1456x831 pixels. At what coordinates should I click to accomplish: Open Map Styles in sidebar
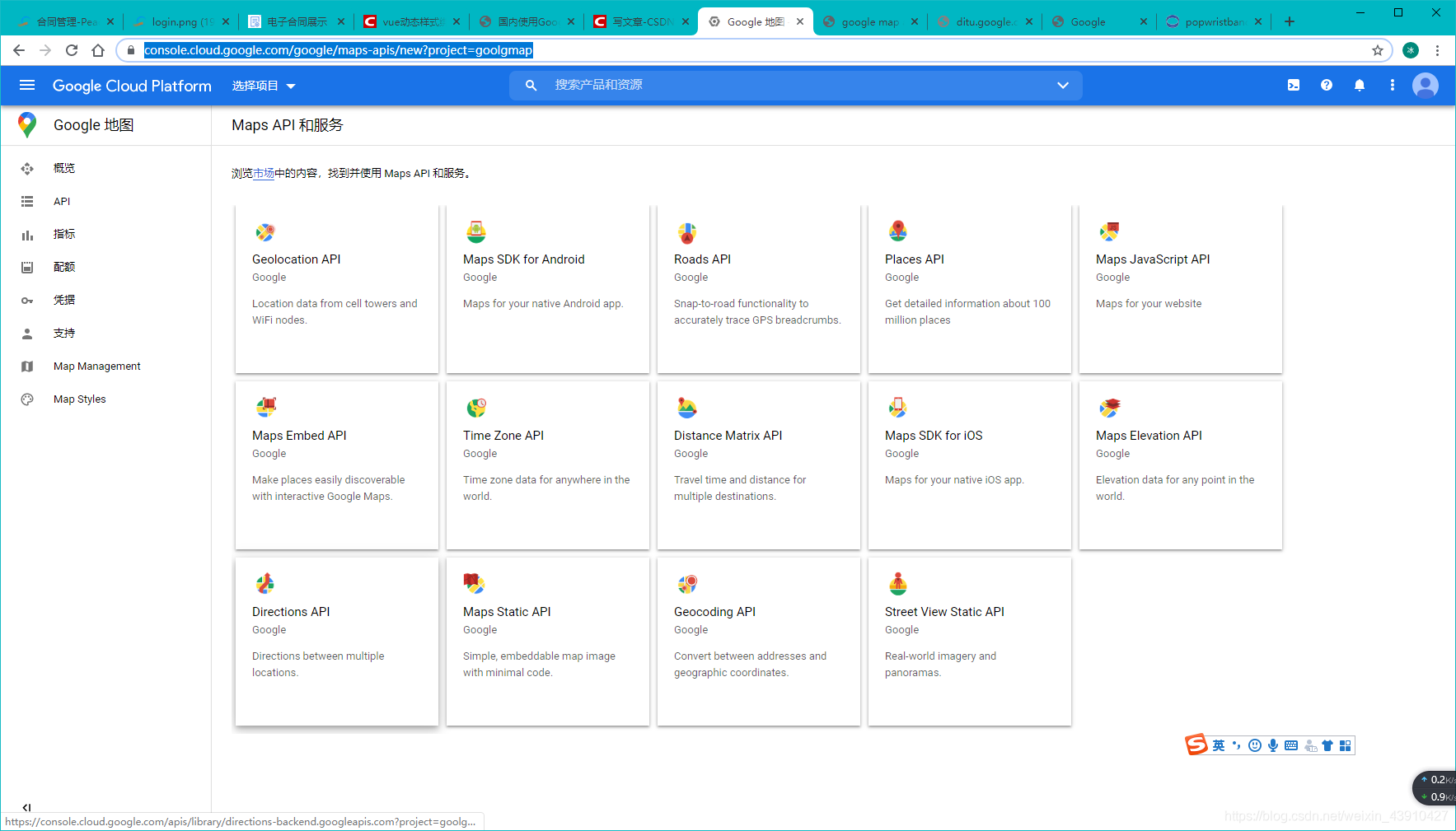[x=80, y=399]
